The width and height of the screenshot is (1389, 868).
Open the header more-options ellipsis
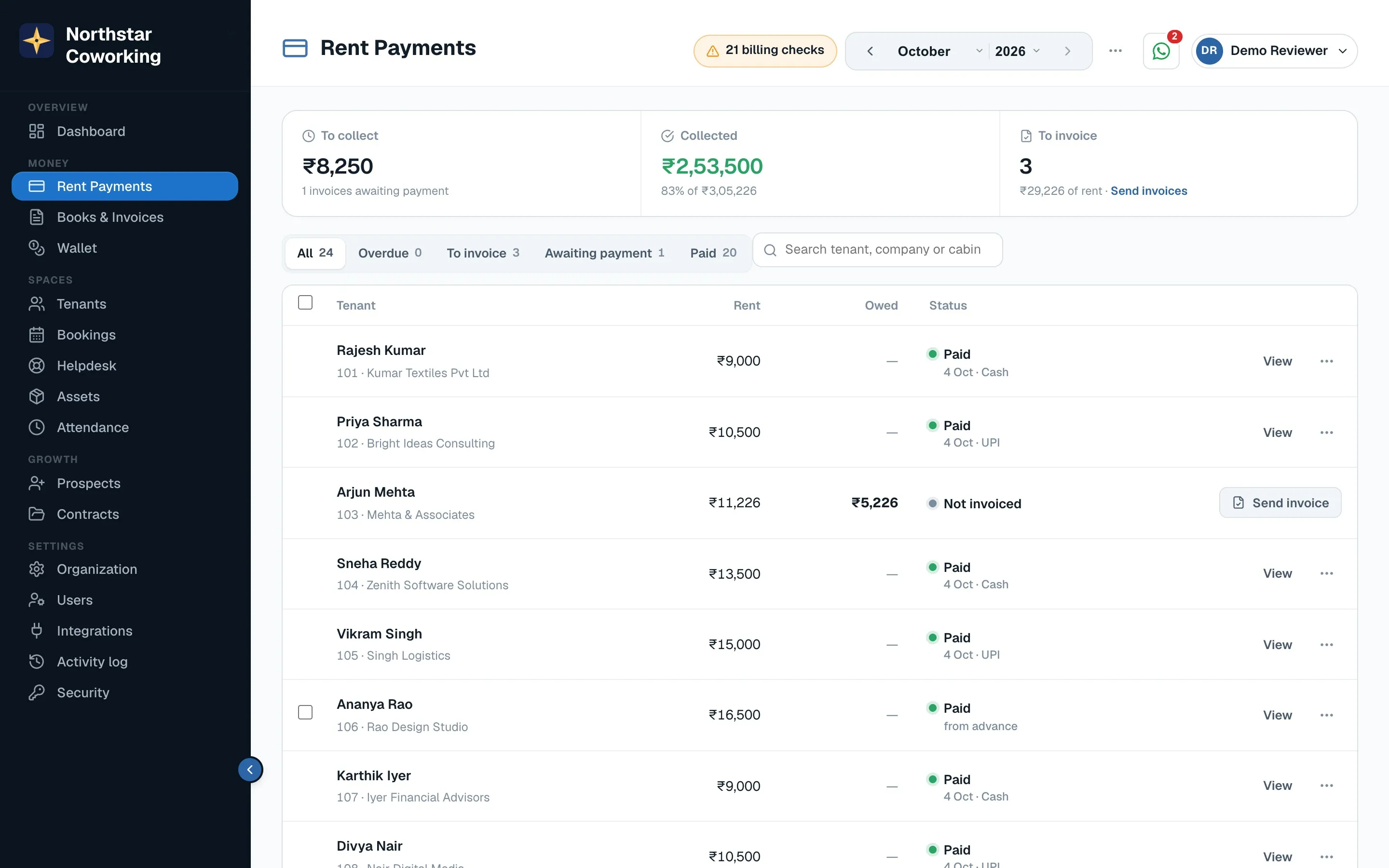pos(1115,51)
